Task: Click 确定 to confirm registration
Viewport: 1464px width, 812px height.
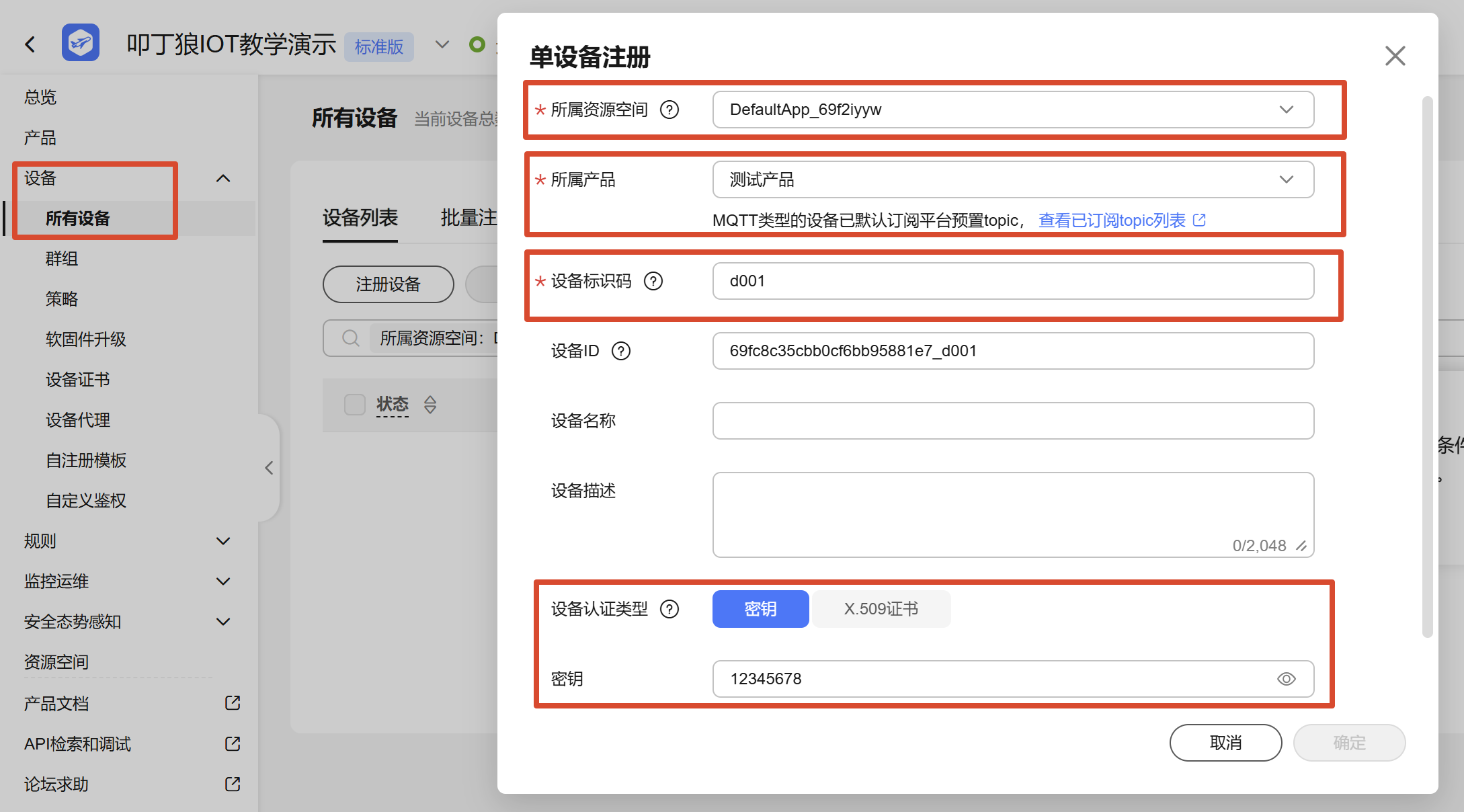Action: pos(1350,743)
